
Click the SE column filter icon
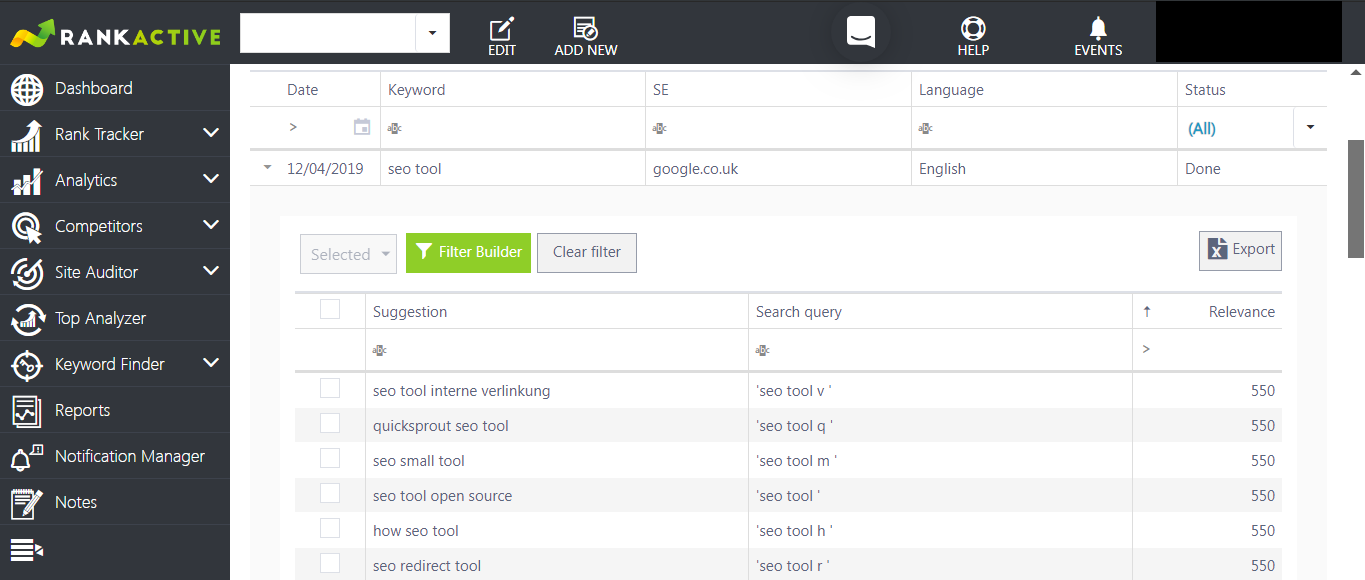(660, 128)
